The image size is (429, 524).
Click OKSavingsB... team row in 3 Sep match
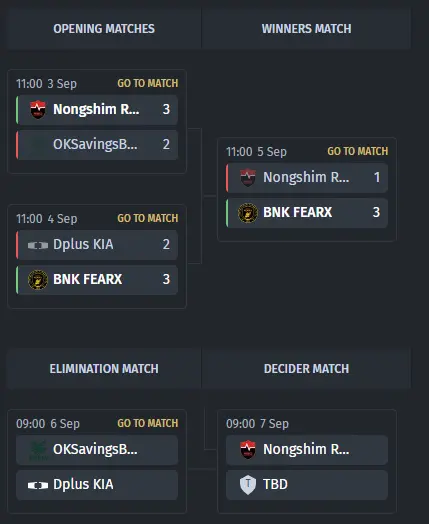pos(97,144)
